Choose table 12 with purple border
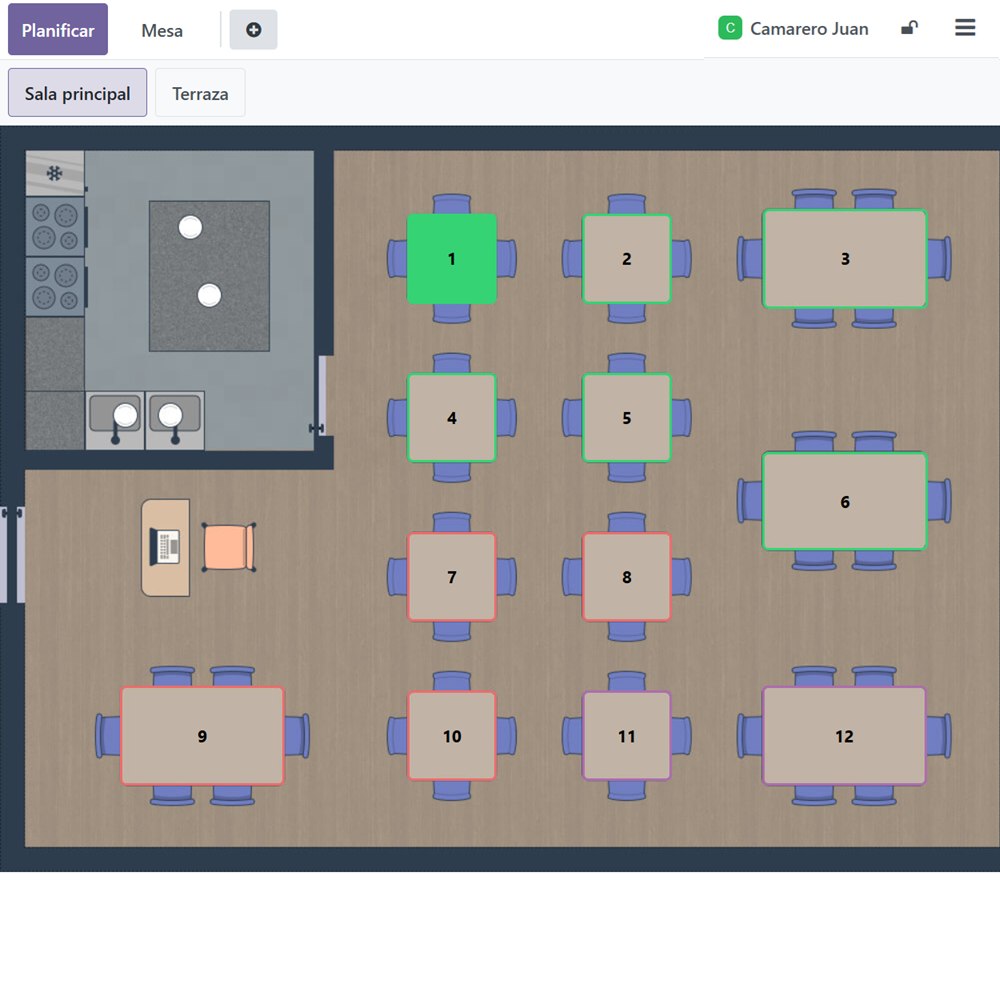The width and height of the screenshot is (1000, 1000). 844,736
